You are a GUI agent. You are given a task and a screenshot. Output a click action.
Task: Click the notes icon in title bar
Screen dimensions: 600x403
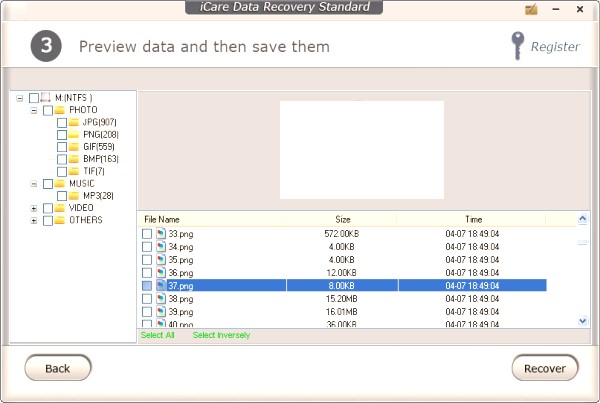[x=532, y=10]
